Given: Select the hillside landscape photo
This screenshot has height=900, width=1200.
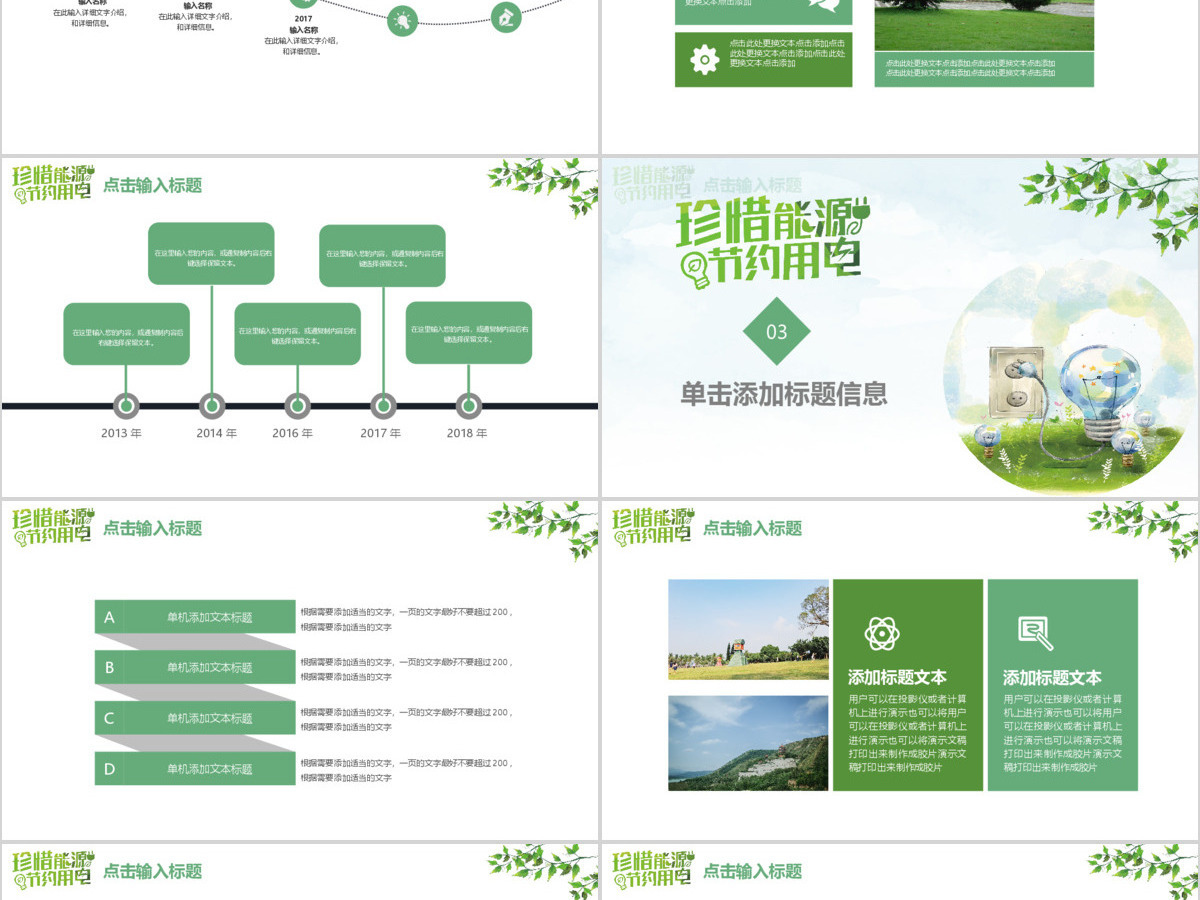Looking at the screenshot, I should tap(748, 743).
